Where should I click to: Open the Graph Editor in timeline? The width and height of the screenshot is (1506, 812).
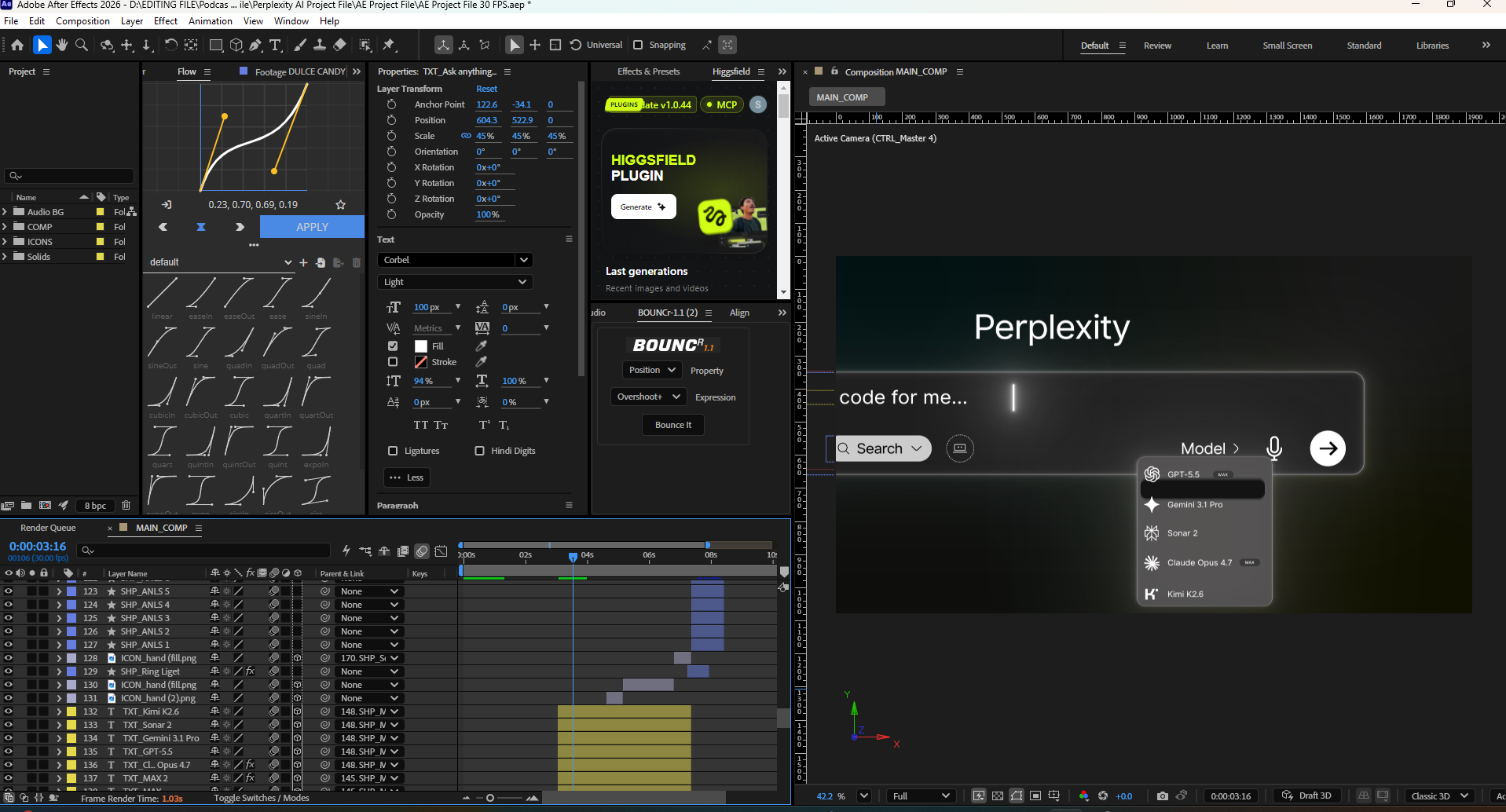click(x=441, y=551)
